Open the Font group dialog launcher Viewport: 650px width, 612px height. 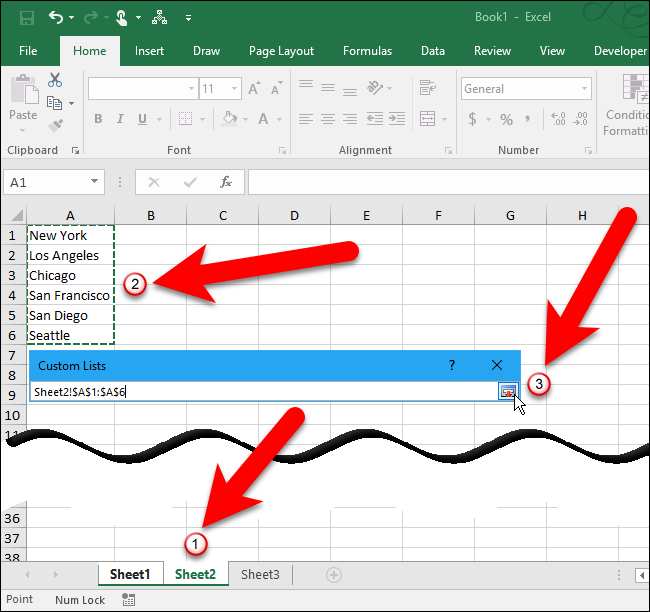tap(282, 150)
